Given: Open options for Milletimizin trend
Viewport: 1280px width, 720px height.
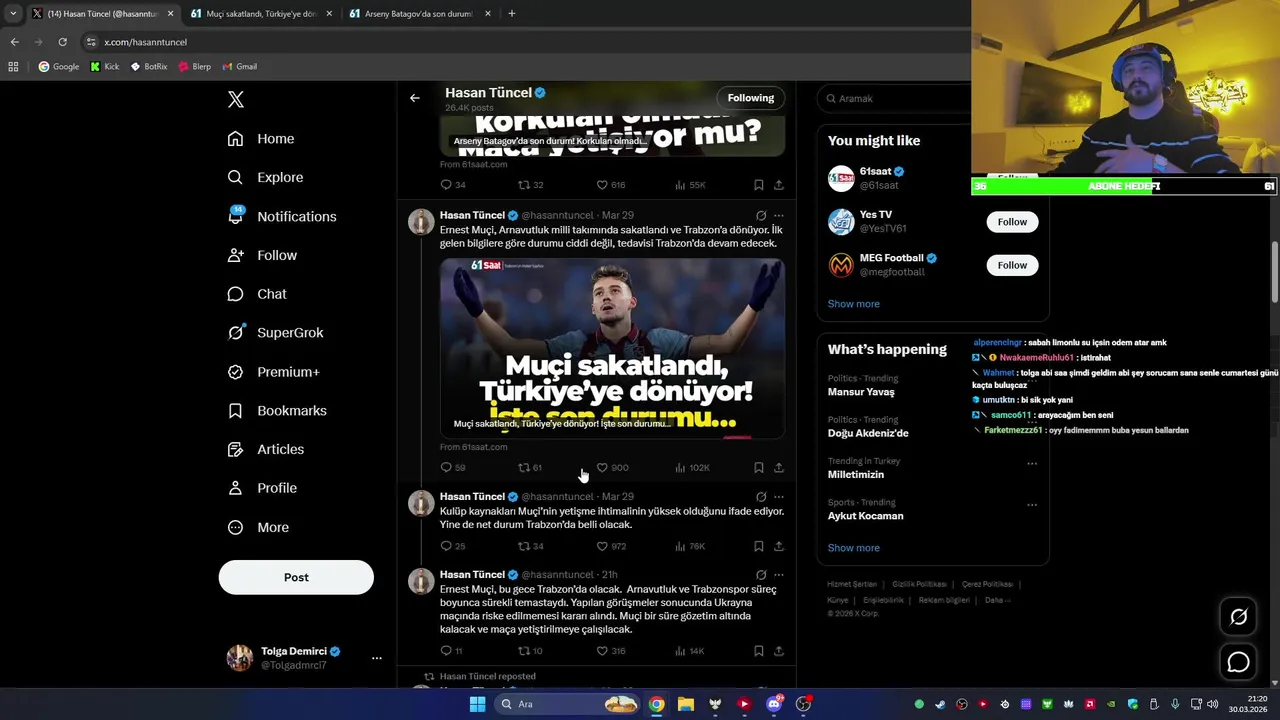Looking at the screenshot, I should (1032, 463).
